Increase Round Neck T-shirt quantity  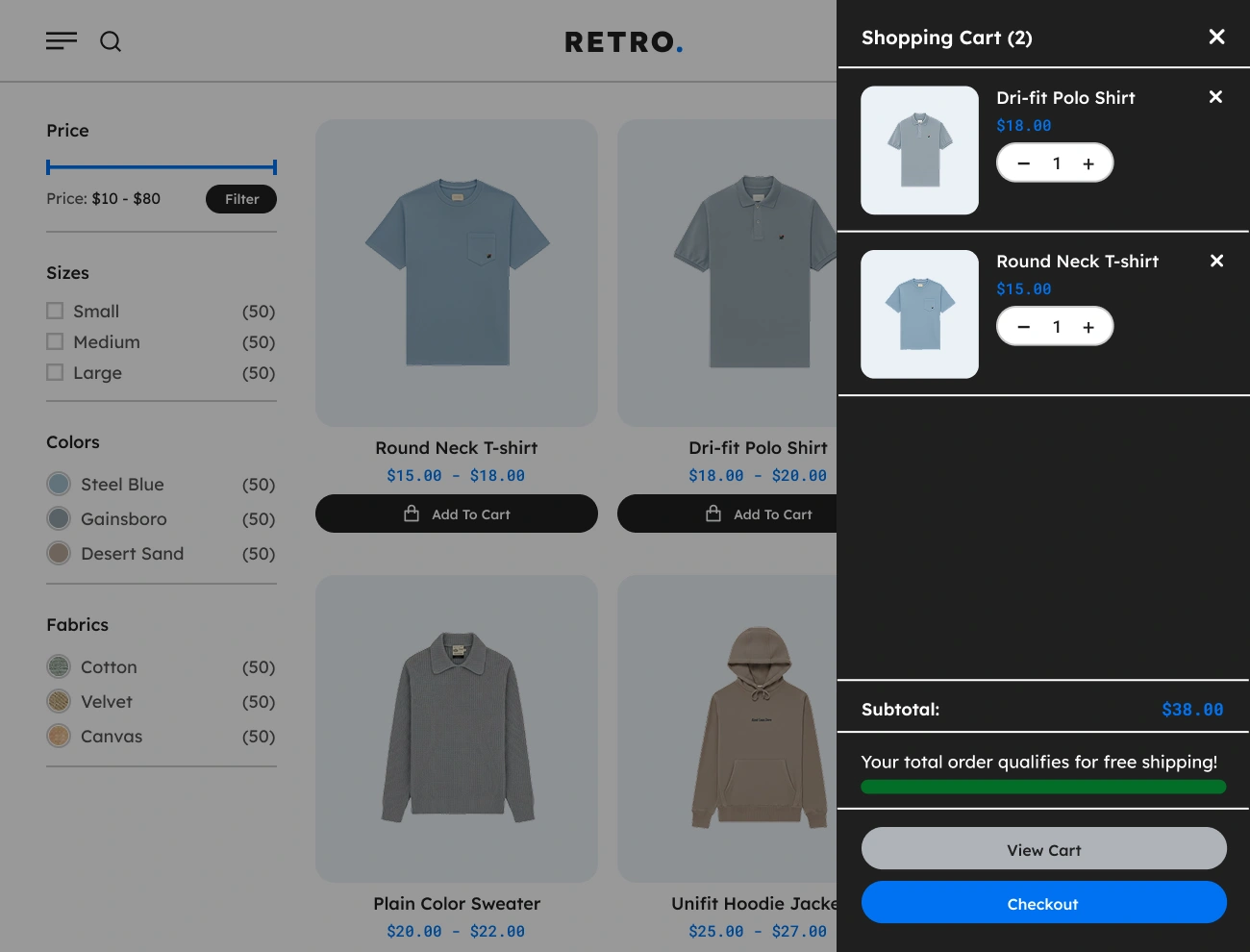click(1088, 327)
